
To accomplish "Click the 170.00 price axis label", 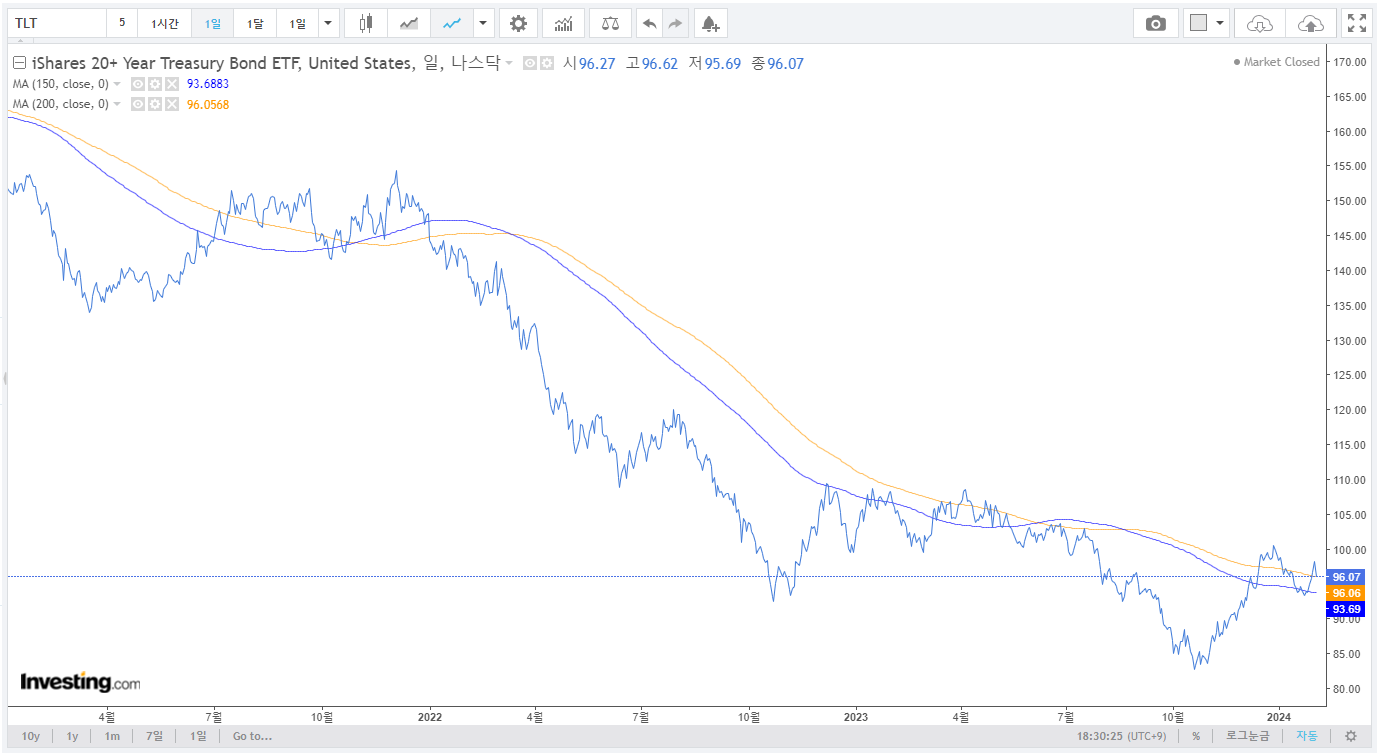I will pyautogui.click(x=1350, y=62).
